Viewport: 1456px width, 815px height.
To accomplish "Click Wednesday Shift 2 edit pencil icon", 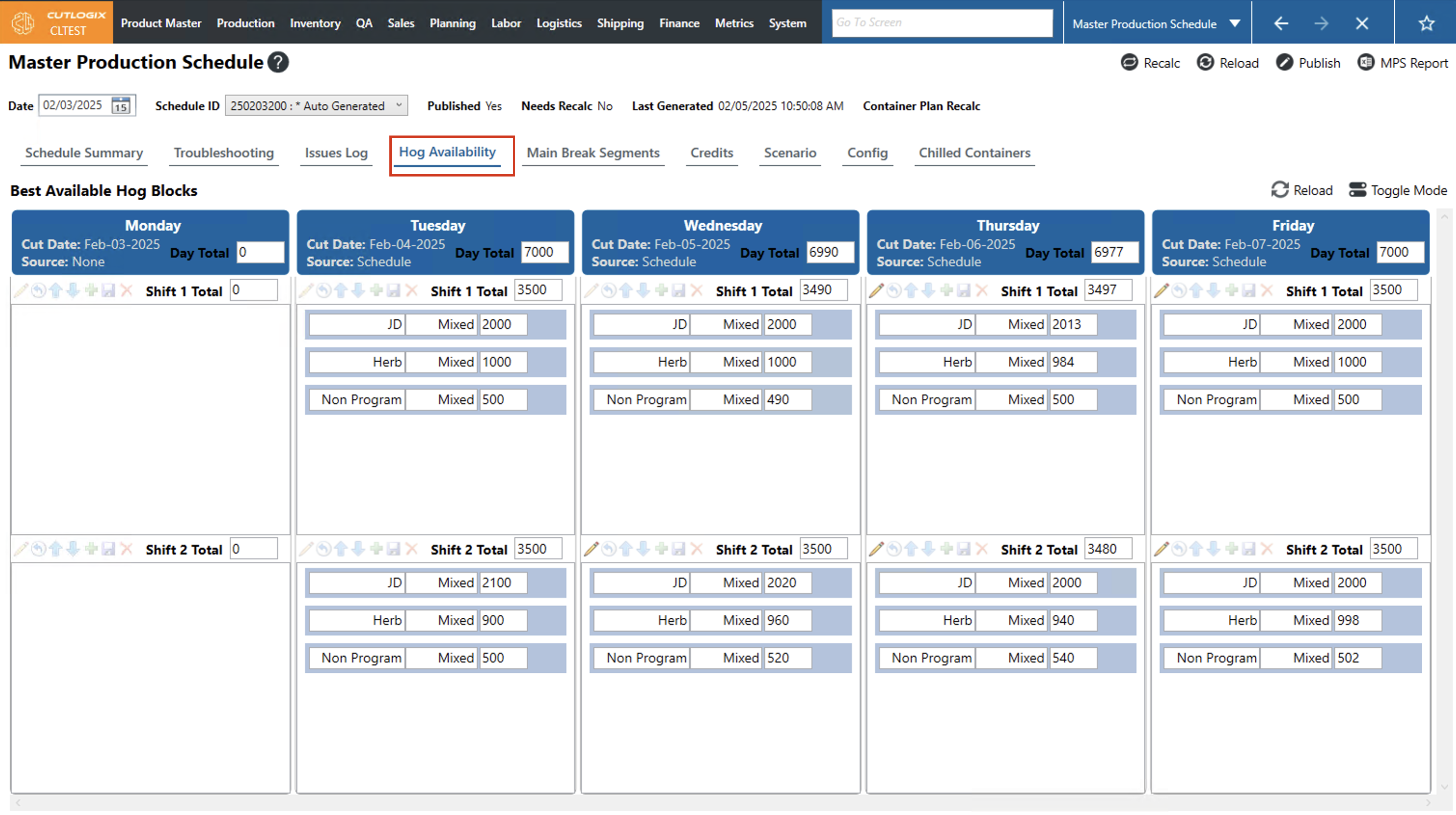I will pos(591,549).
